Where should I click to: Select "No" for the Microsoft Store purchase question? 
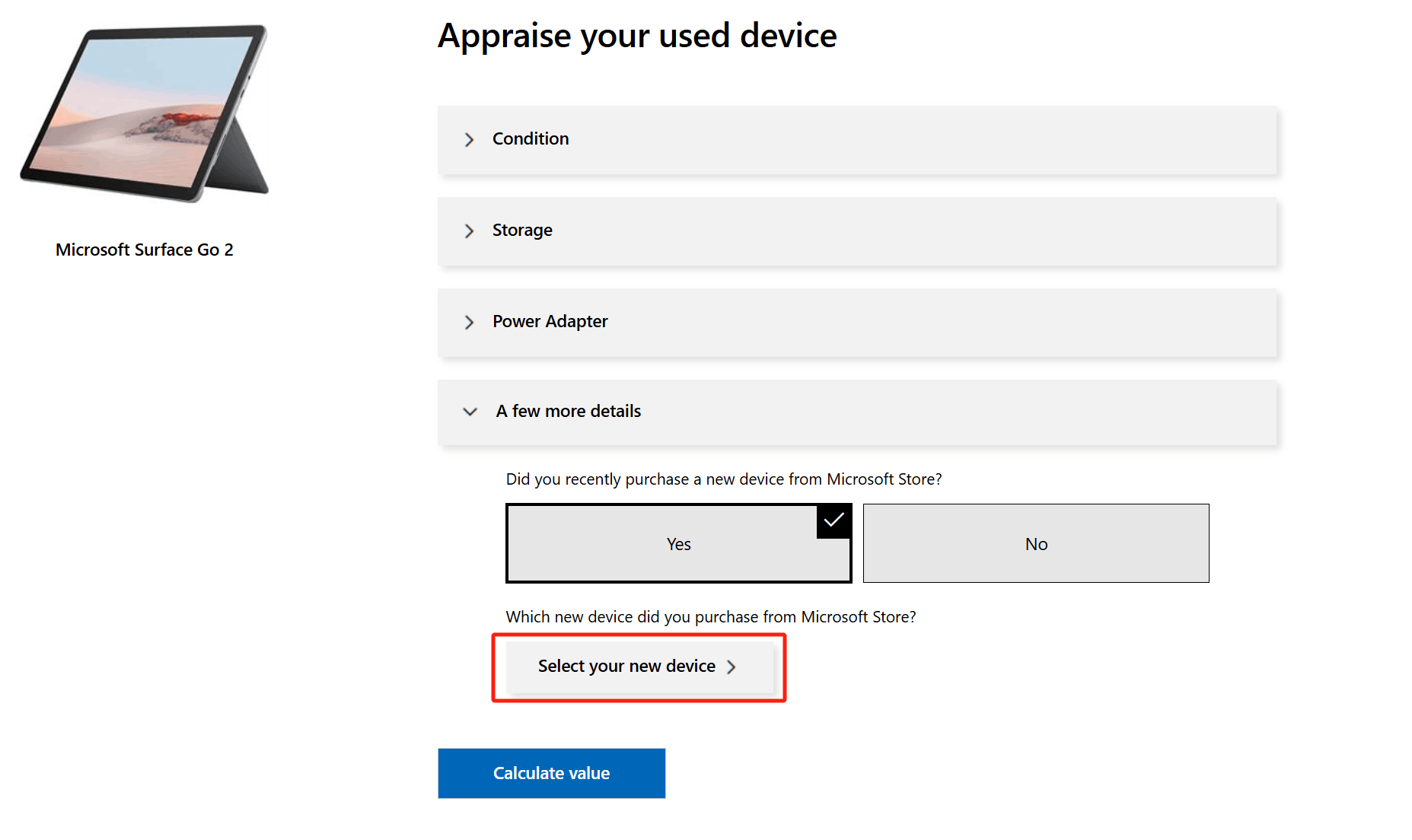click(1035, 543)
